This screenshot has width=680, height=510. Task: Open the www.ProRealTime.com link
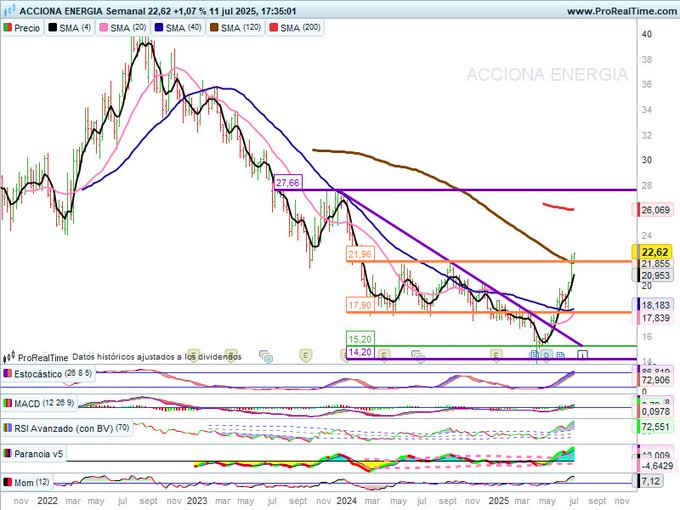[x=623, y=11]
